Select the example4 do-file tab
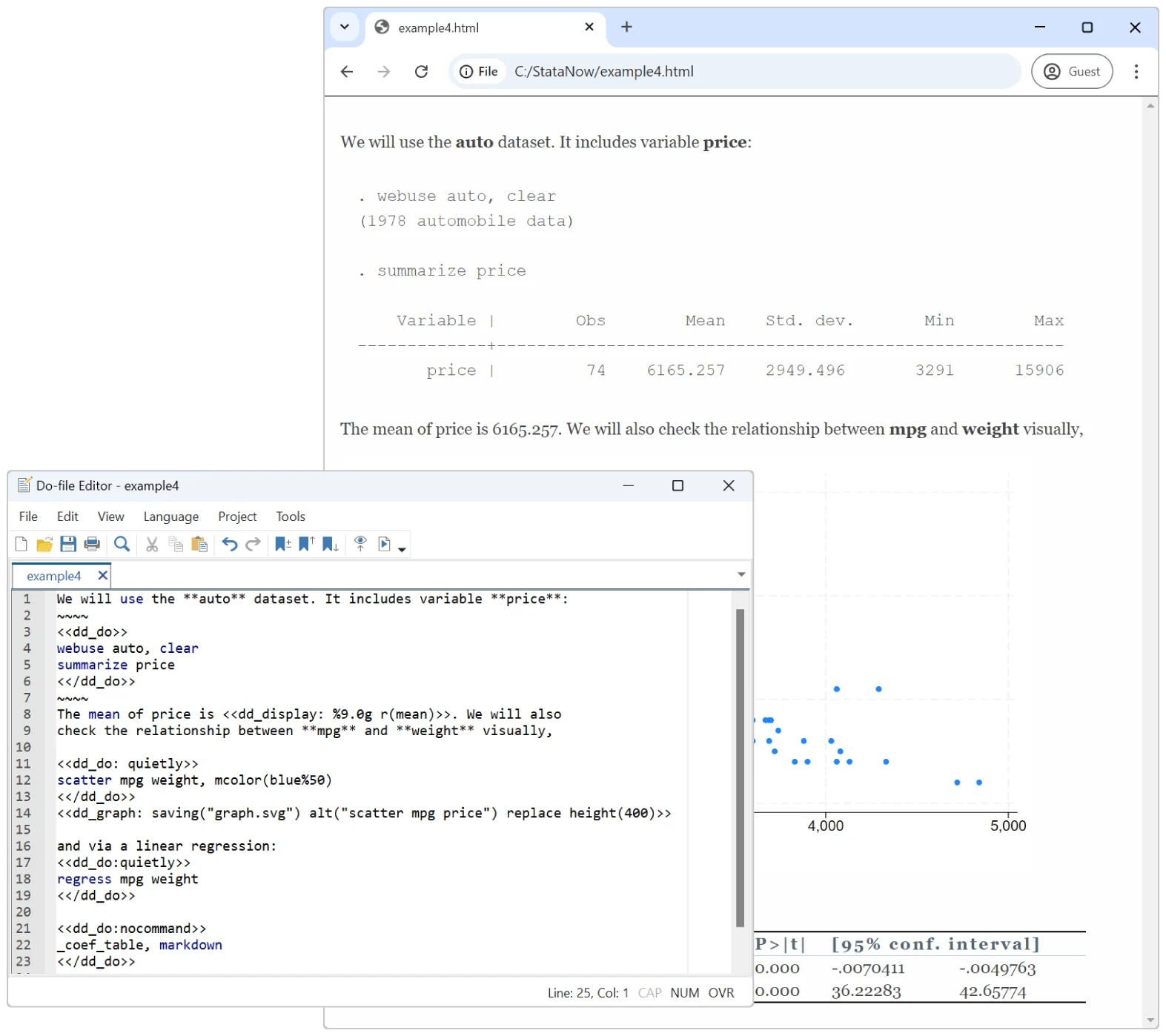Screen dimensions: 1166x1036 (53, 576)
